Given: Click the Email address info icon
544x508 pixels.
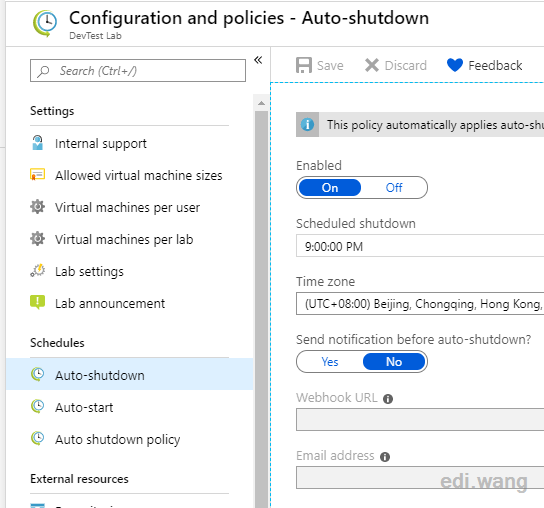Looking at the screenshot, I should [385, 457].
